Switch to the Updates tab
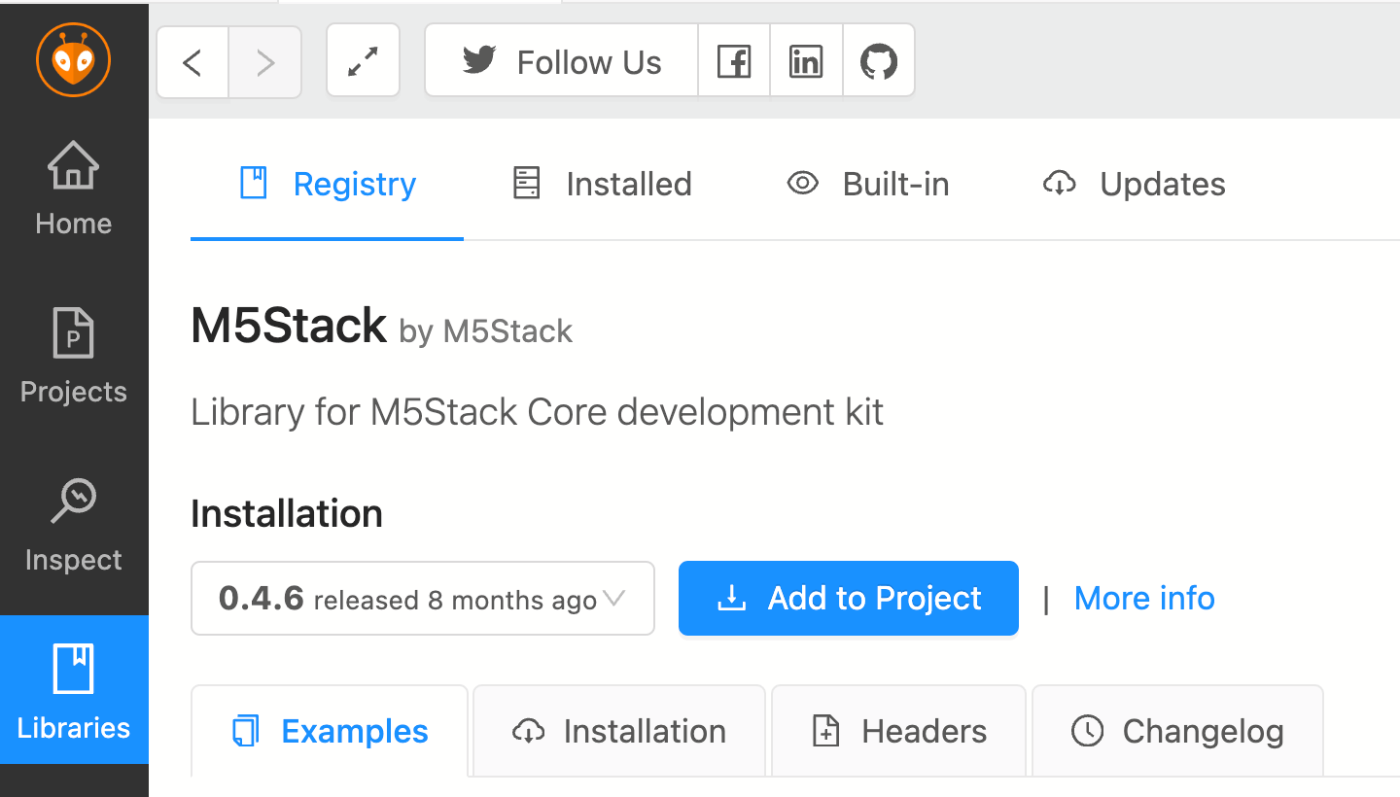Screen dimensions: 1400x797 1134,184
